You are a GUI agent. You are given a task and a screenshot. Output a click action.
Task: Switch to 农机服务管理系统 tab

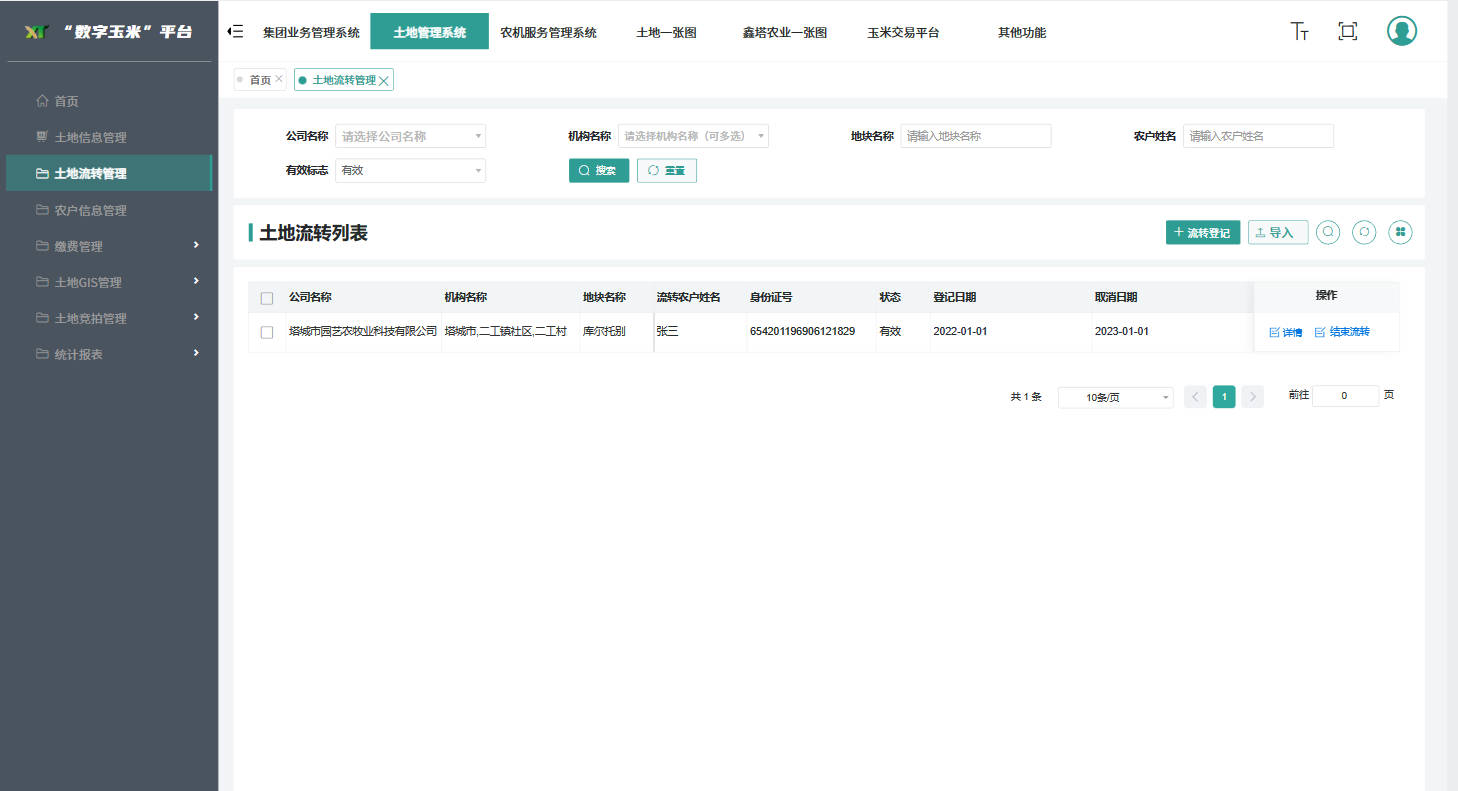coord(548,32)
